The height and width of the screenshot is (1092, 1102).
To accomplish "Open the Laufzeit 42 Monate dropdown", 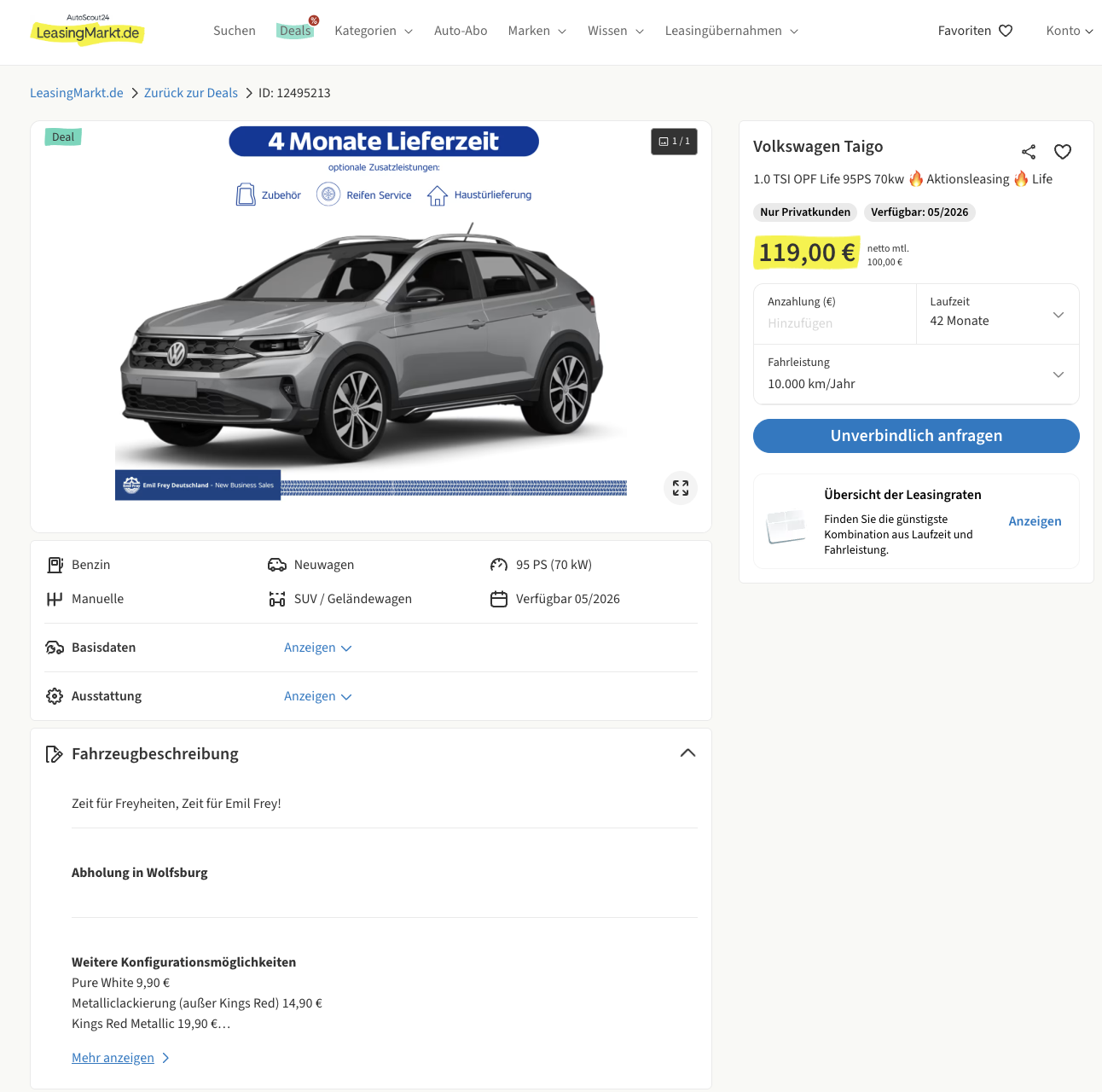I will click(x=997, y=314).
